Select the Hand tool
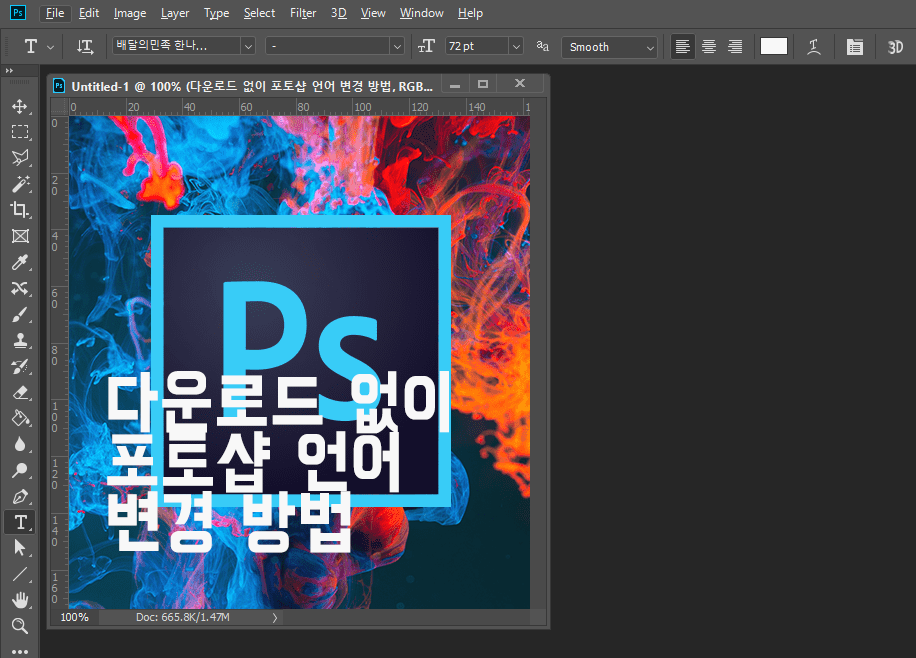This screenshot has height=658, width=916. pos(20,600)
